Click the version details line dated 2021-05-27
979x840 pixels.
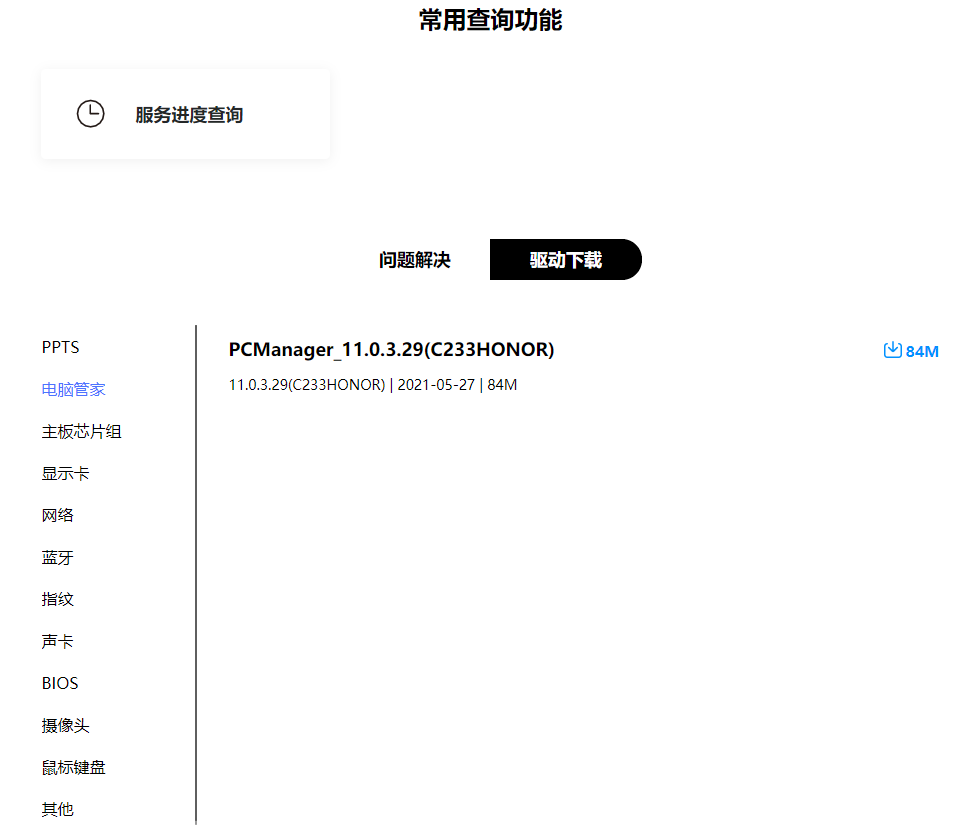coord(373,385)
